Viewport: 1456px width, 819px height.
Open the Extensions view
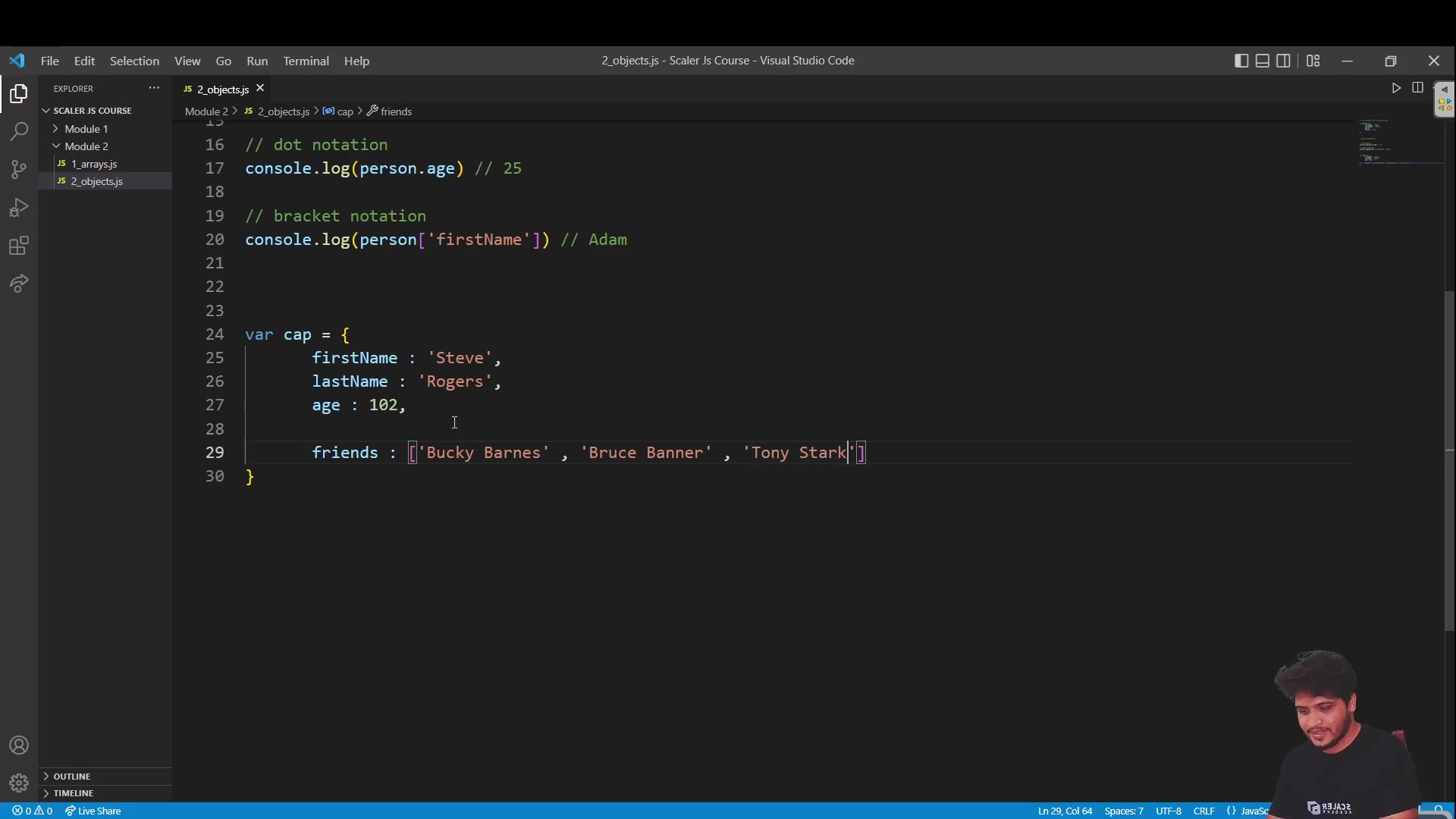[x=19, y=246]
